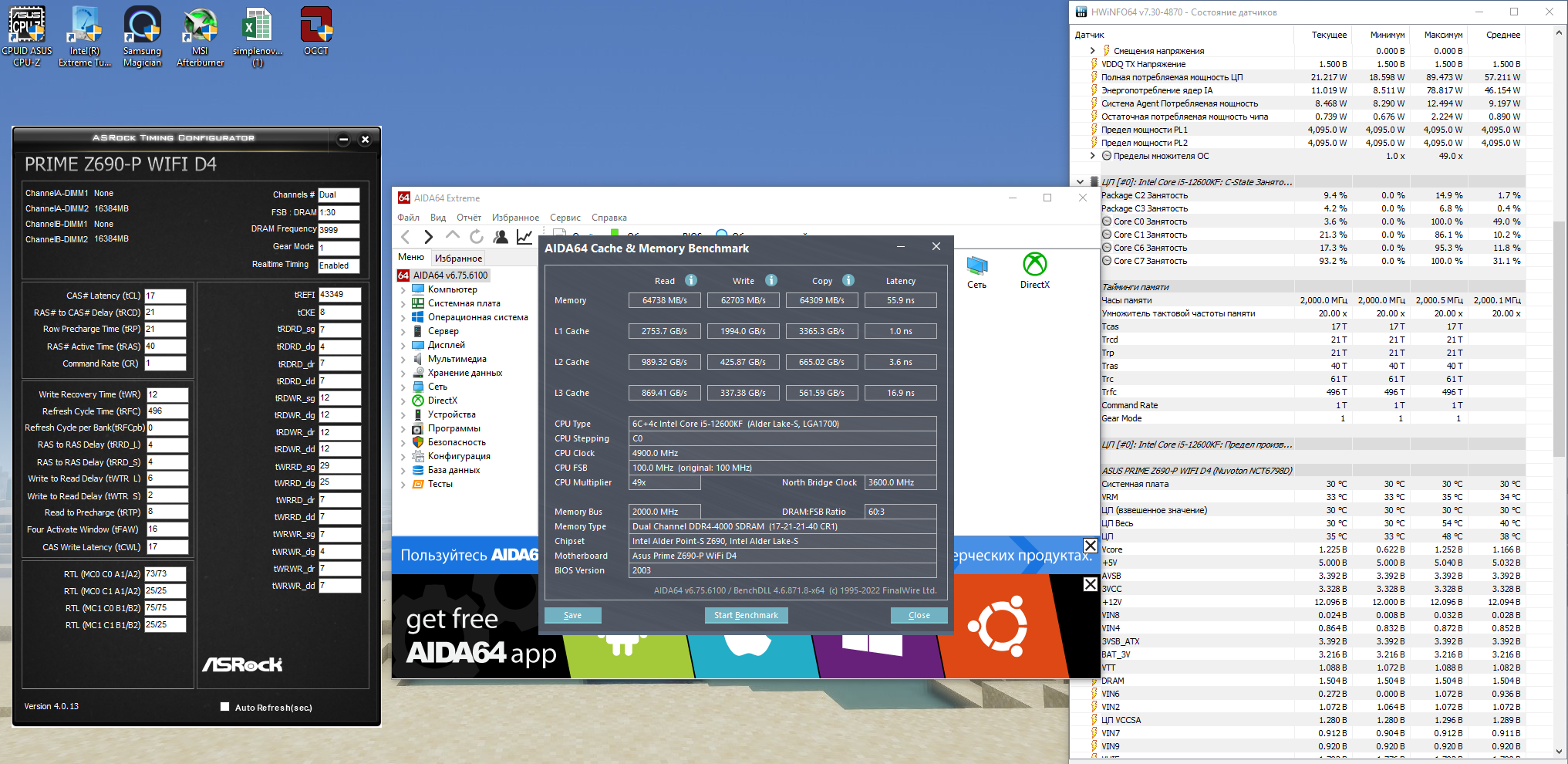
Task: Select Программы in AIDA64 tree
Action: point(454,428)
